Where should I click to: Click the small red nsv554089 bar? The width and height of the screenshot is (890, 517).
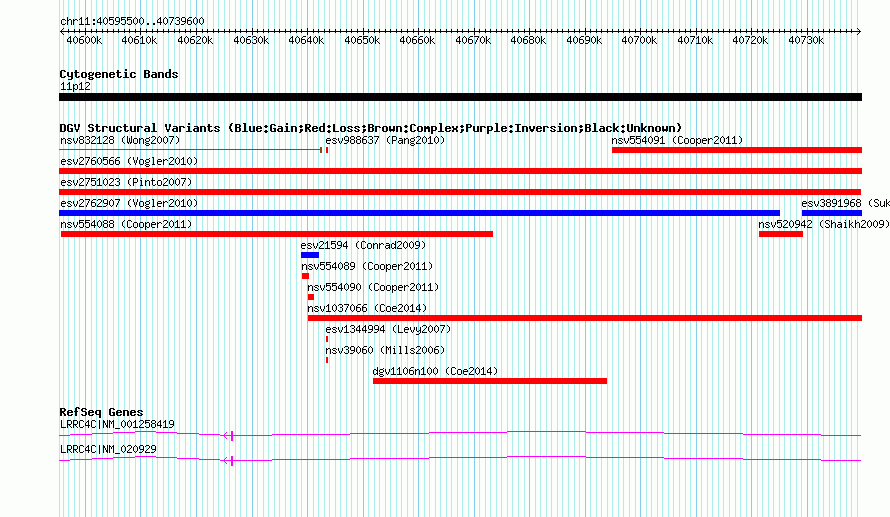tap(305, 276)
